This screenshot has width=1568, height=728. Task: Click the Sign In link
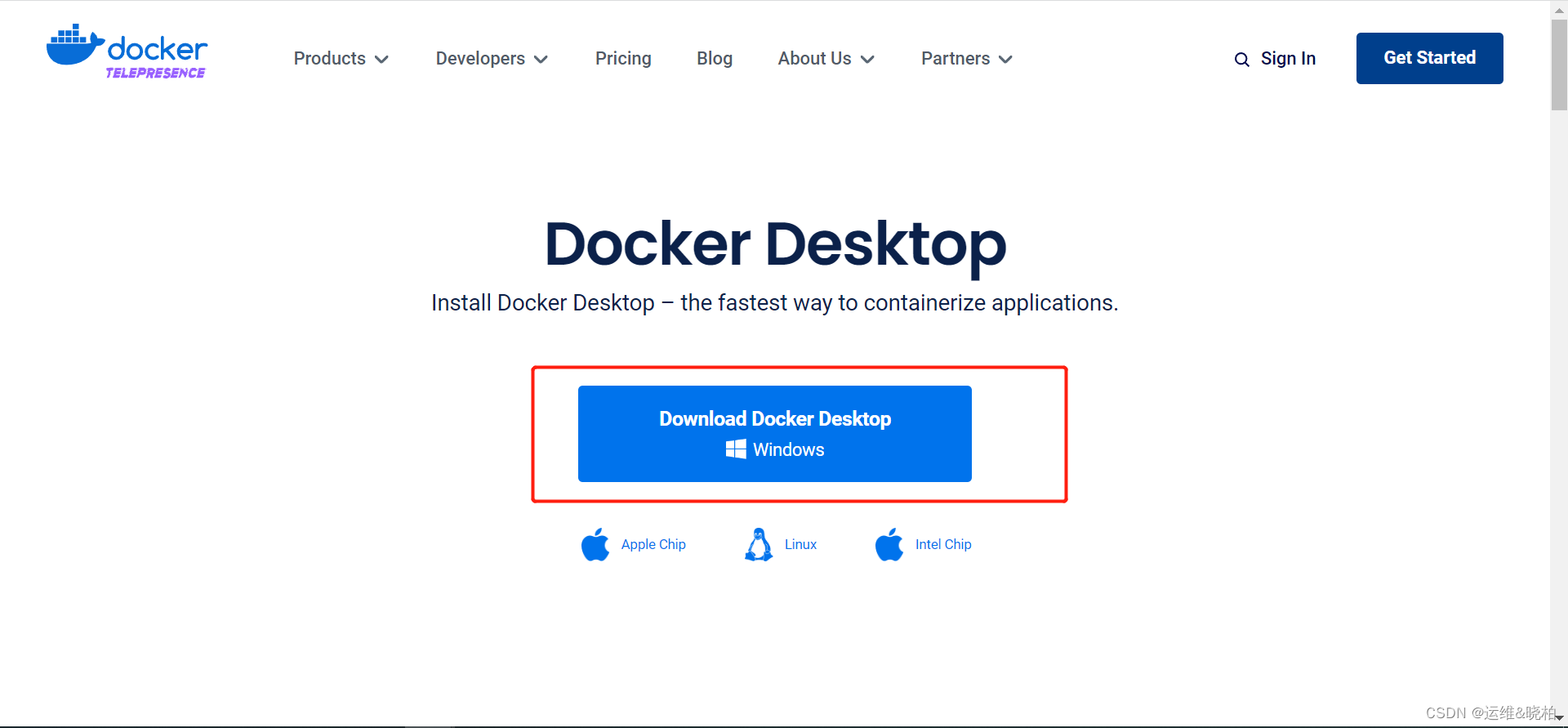click(1288, 59)
